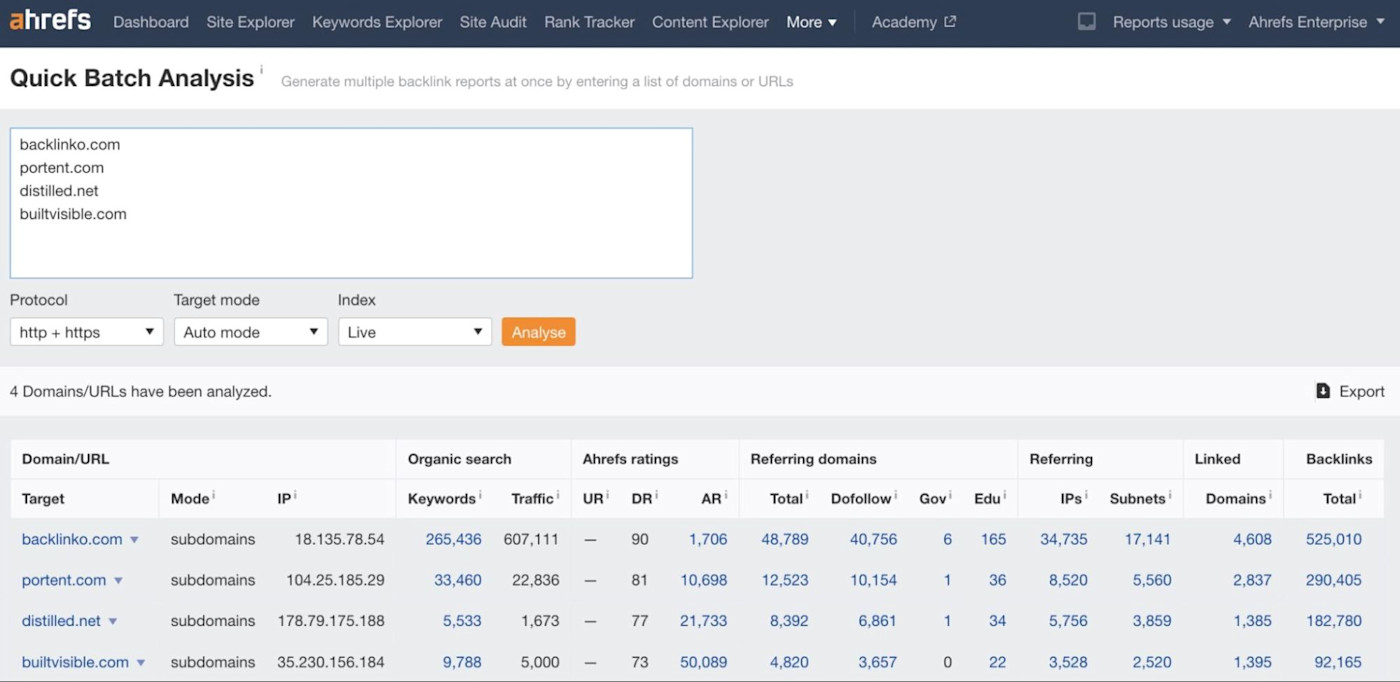Click the Export download icon
The image size is (1400, 682).
[x=1323, y=391]
